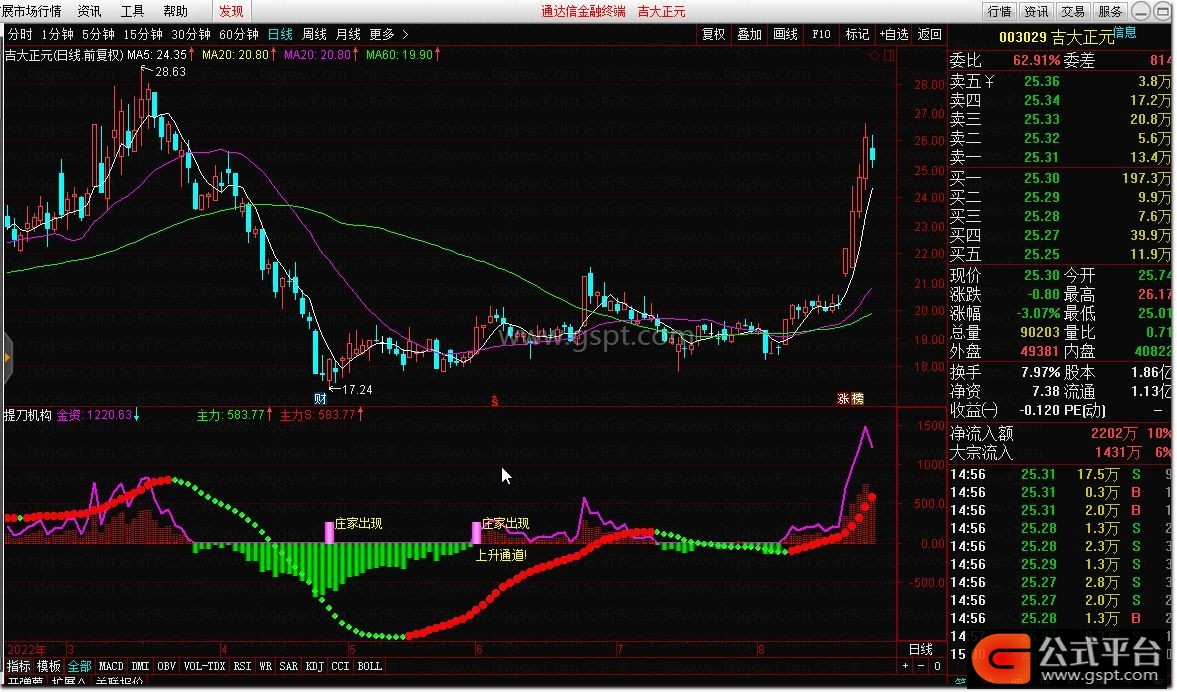Screen dimensions: 1177x692
Task: Click the stock code 003029
Action: tap(1022, 38)
